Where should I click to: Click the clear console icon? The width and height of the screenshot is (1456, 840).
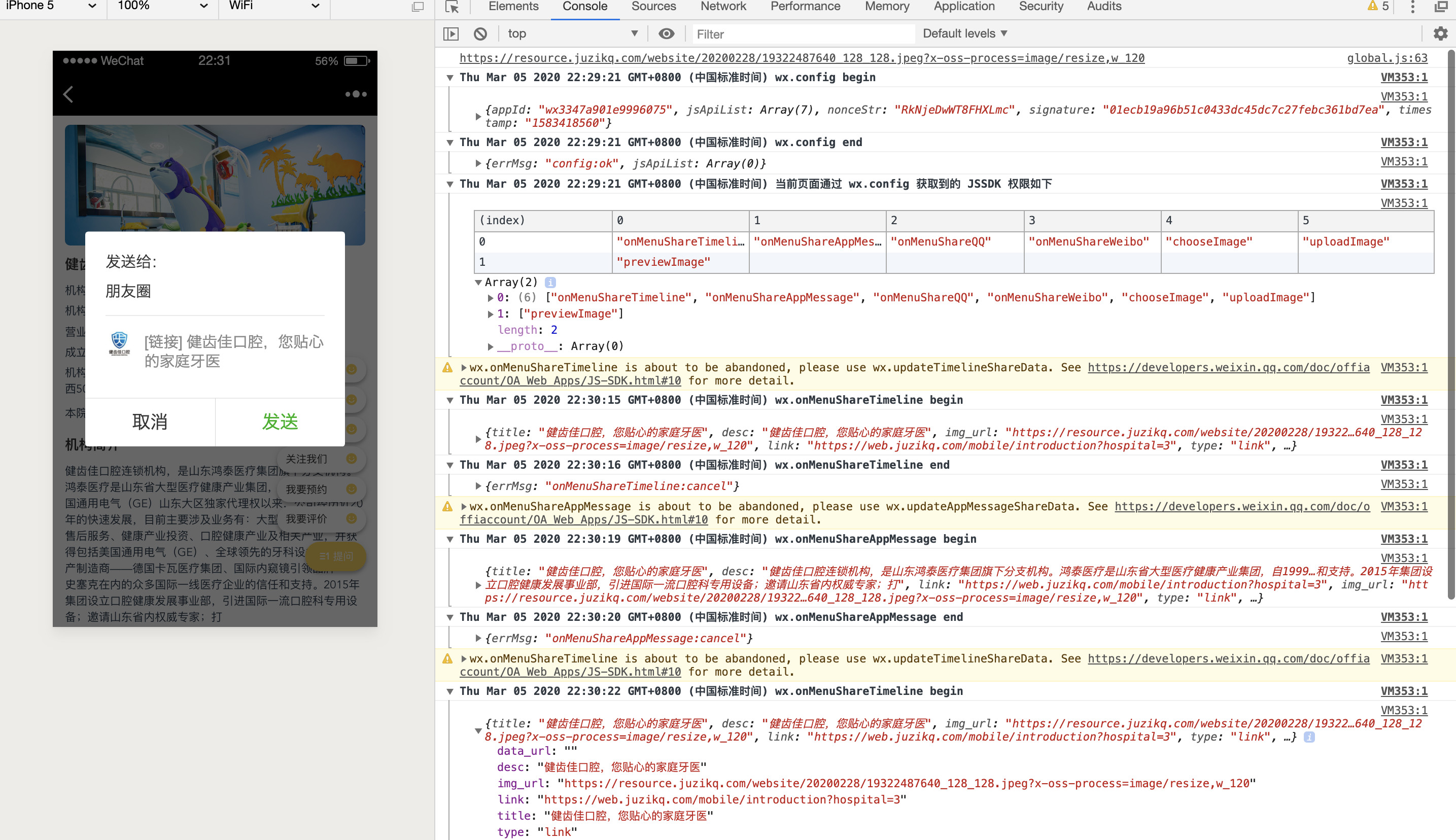tap(480, 34)
